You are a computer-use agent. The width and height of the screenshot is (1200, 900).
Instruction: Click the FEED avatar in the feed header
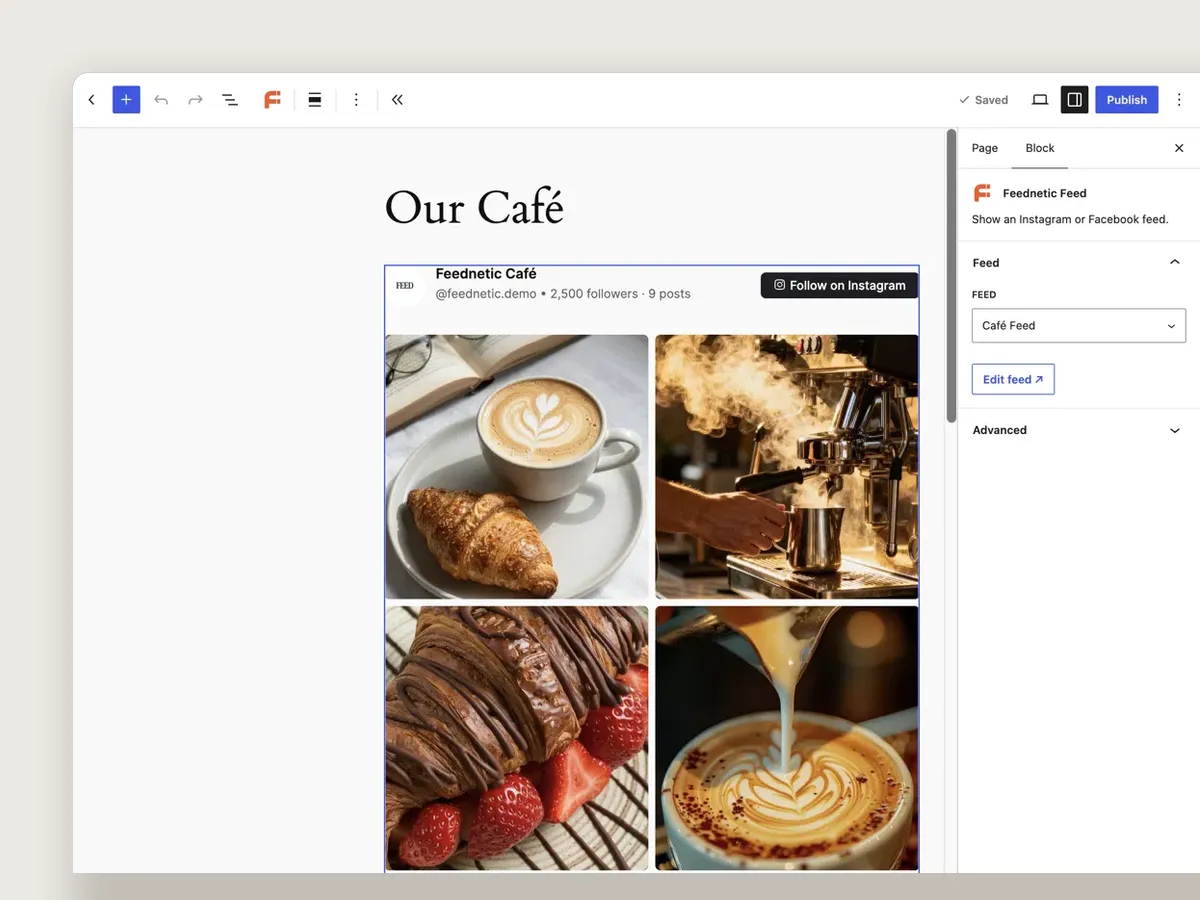click(x=405, y=285)
